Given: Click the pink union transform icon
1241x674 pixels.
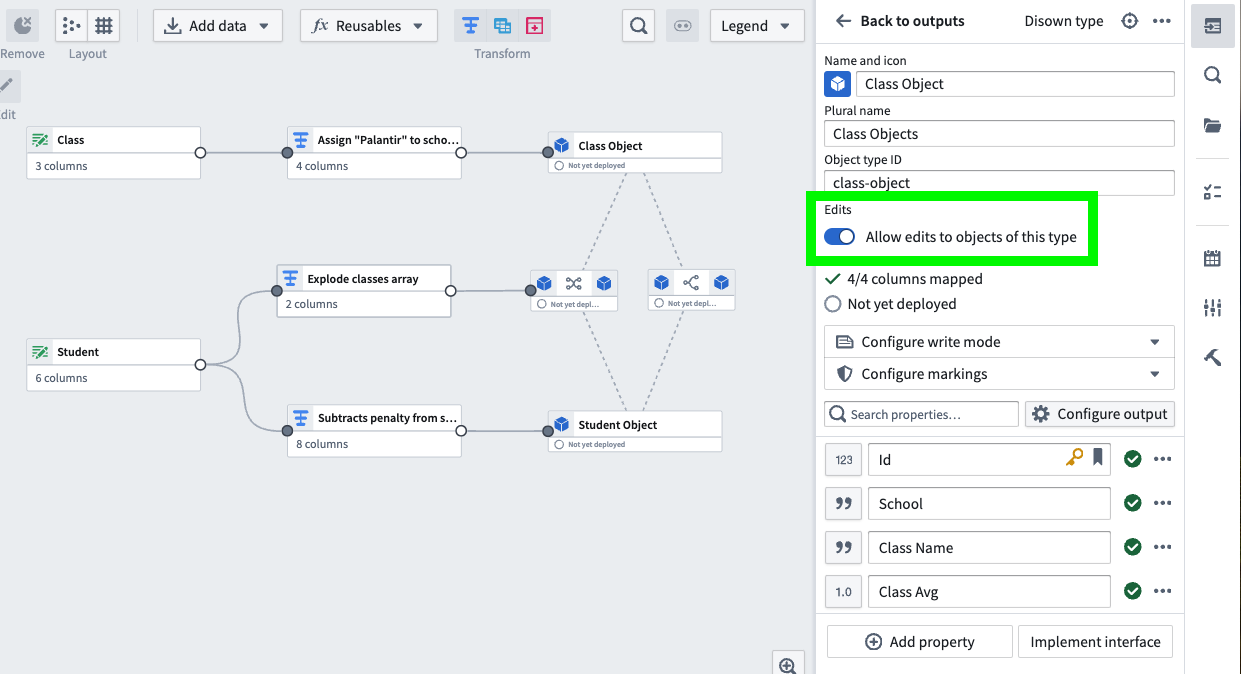Looking at the screenshot, I should click(x=535, y=26).
